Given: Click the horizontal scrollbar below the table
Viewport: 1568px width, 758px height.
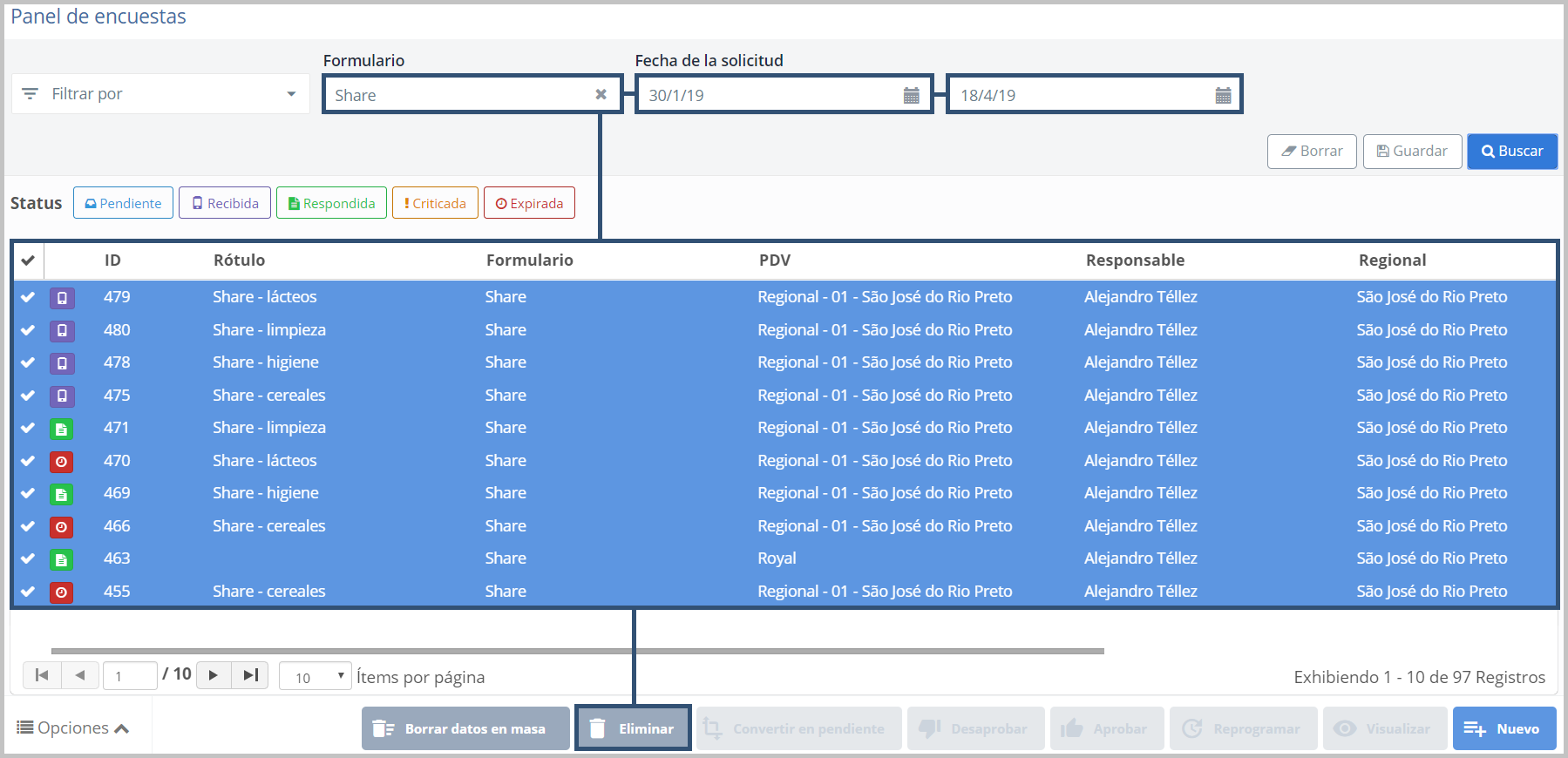Looking at the screenshot, I should [577, 651].
